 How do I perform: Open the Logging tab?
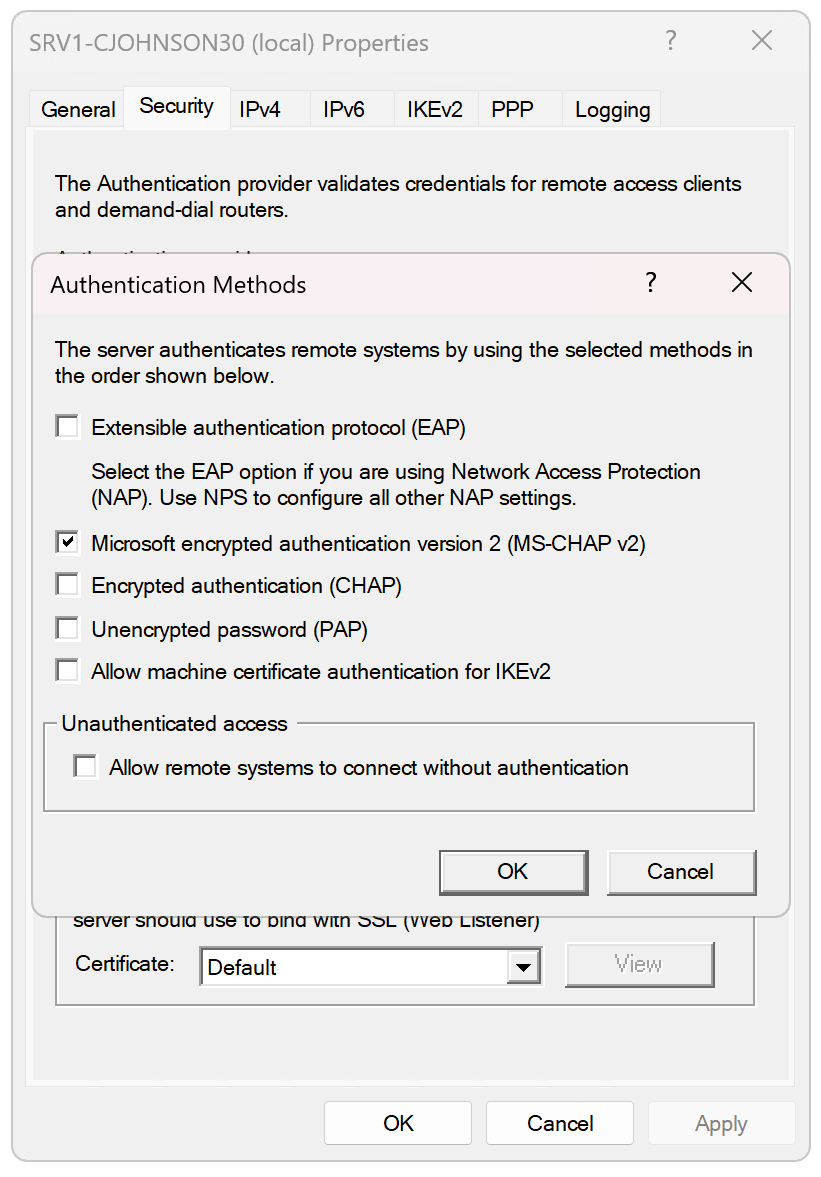coord(611,109)
